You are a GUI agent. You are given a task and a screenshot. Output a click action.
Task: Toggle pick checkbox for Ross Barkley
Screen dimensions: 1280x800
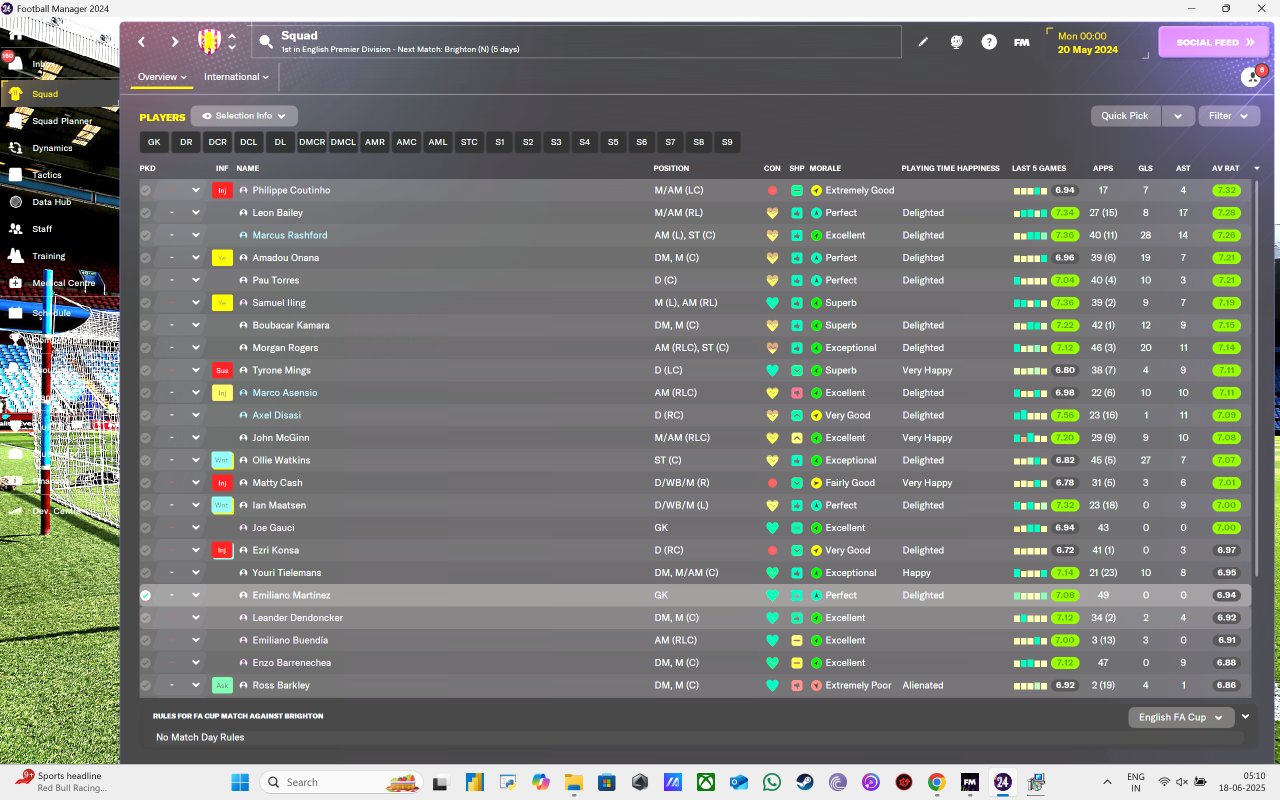[x=146, y=685]
